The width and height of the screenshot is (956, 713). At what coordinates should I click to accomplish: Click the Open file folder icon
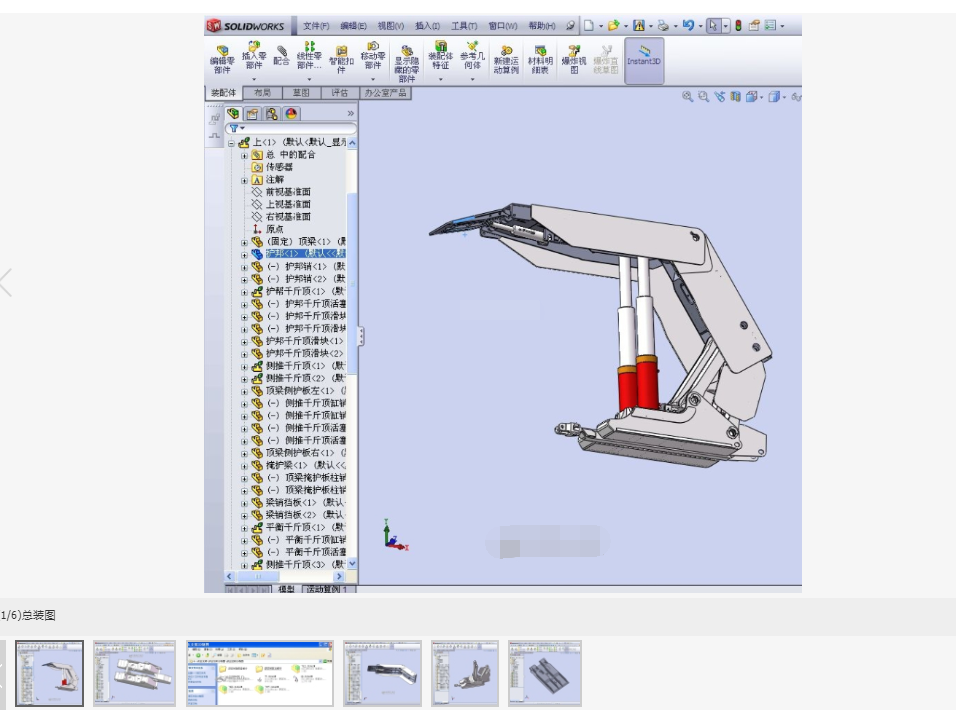click(613, 26)
